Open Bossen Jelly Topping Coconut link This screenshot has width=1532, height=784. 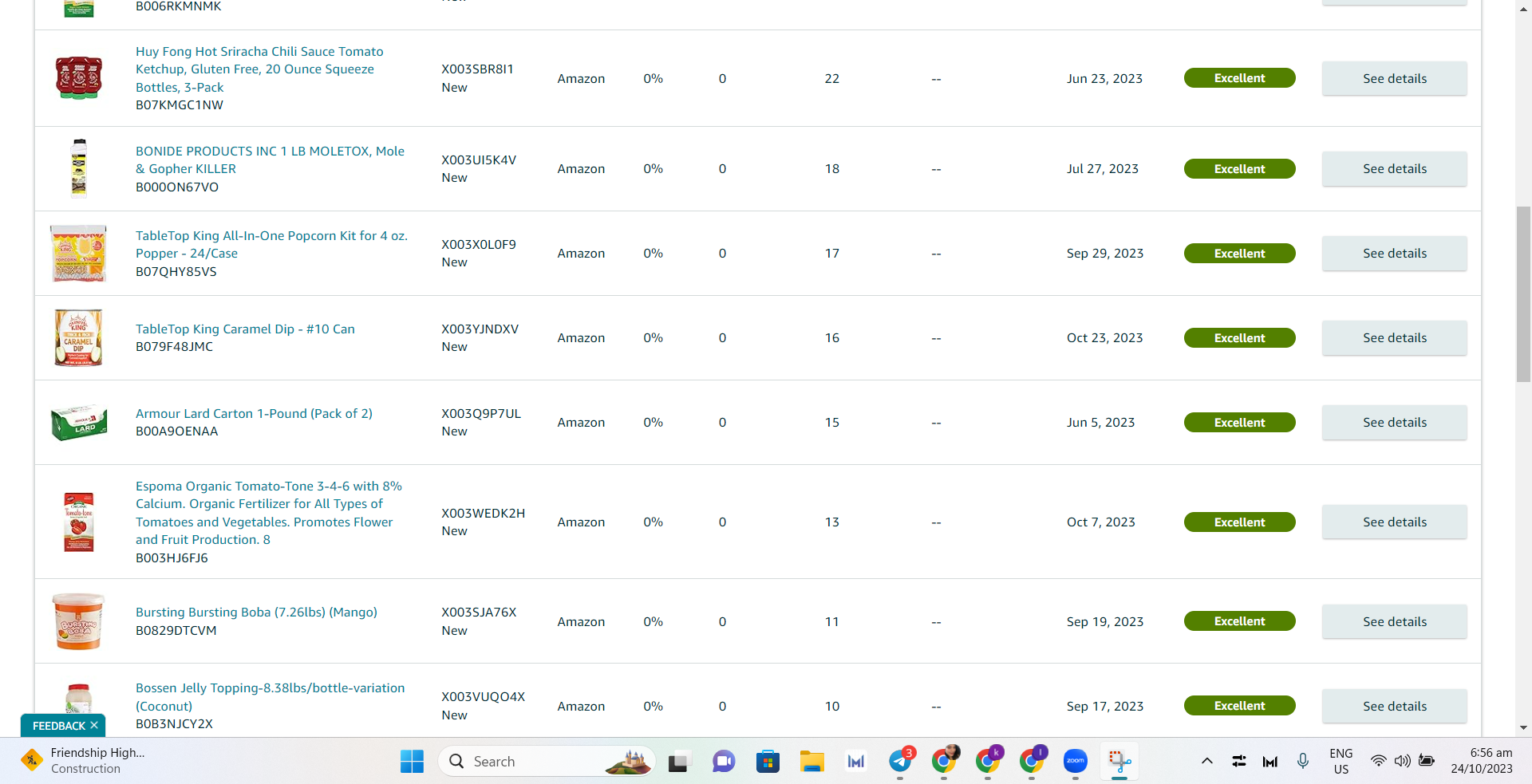point(270,697)
